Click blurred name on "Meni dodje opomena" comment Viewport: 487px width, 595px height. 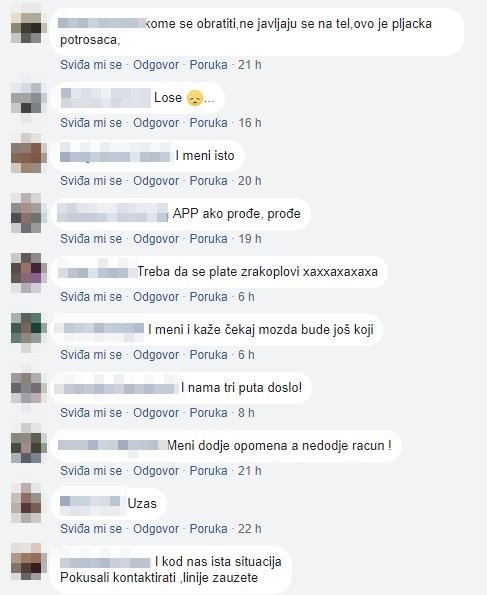click(x=112, y=445)
